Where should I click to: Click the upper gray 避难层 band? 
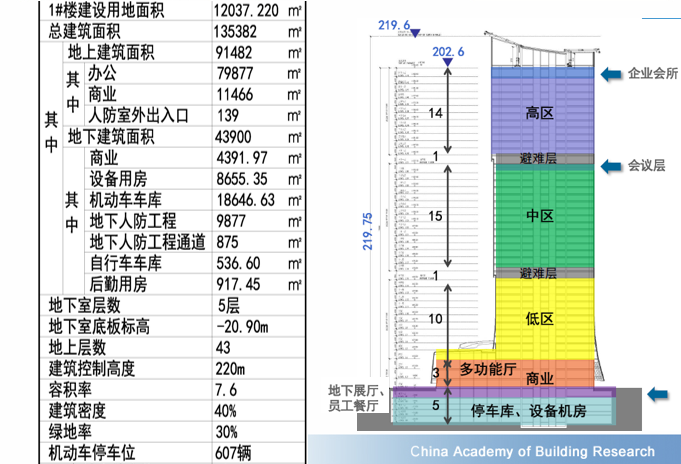(x=539, y=158)
